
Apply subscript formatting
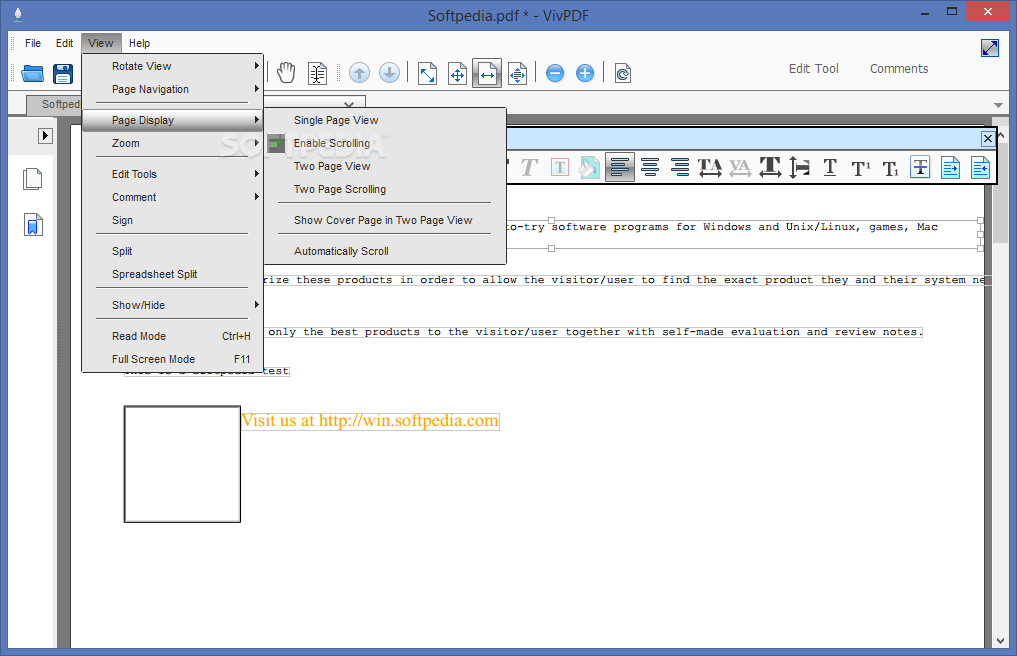click(891, 169)
